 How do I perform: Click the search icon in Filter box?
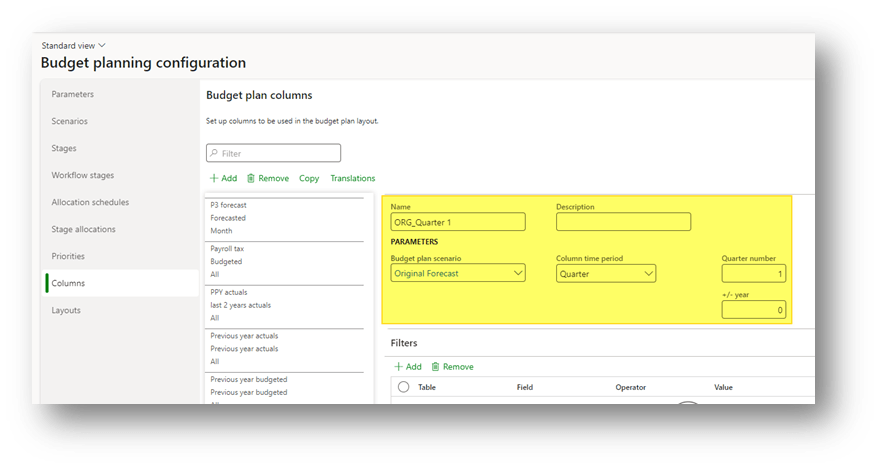tap(213, 154)
